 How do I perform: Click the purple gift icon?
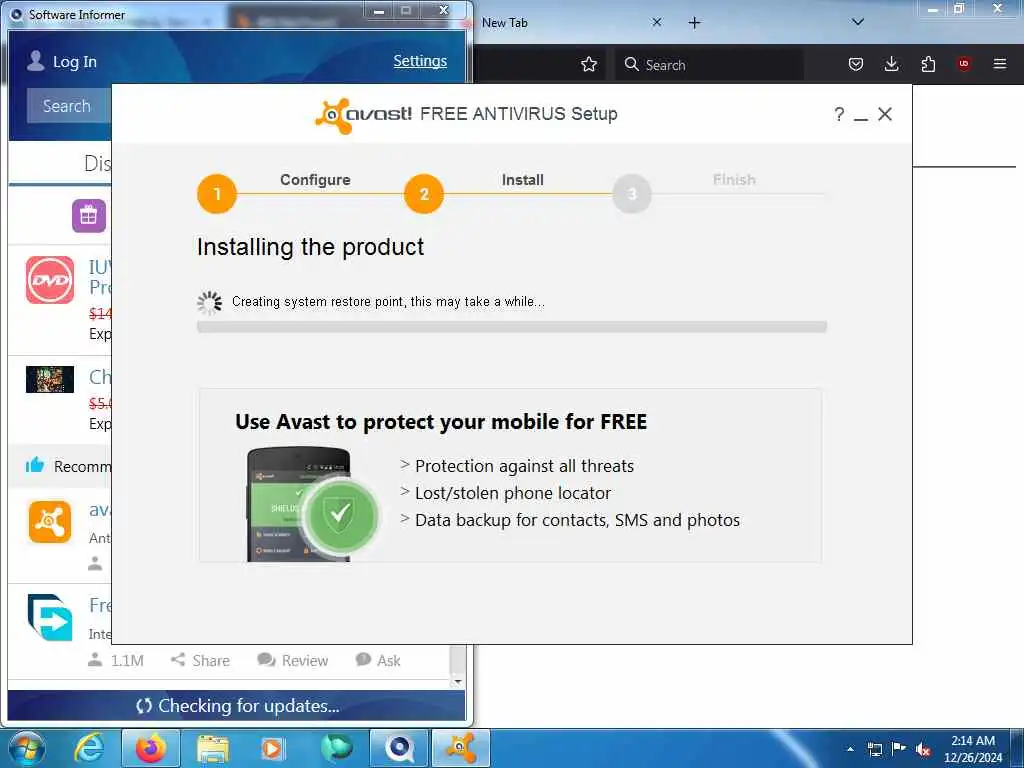click(x=89, y=216)
